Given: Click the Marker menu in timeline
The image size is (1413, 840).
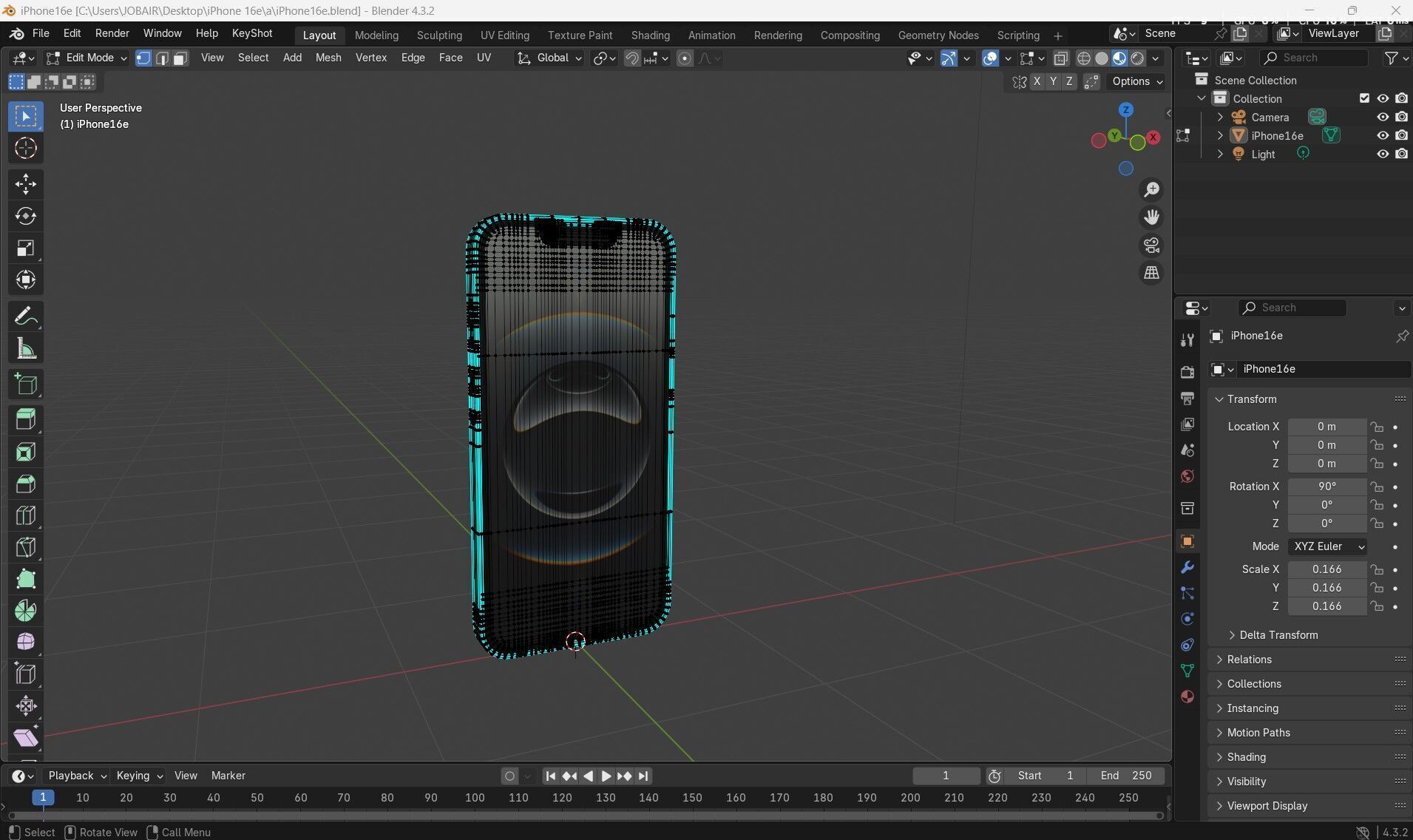Looking at the screenshot, I should coord(228,776).
